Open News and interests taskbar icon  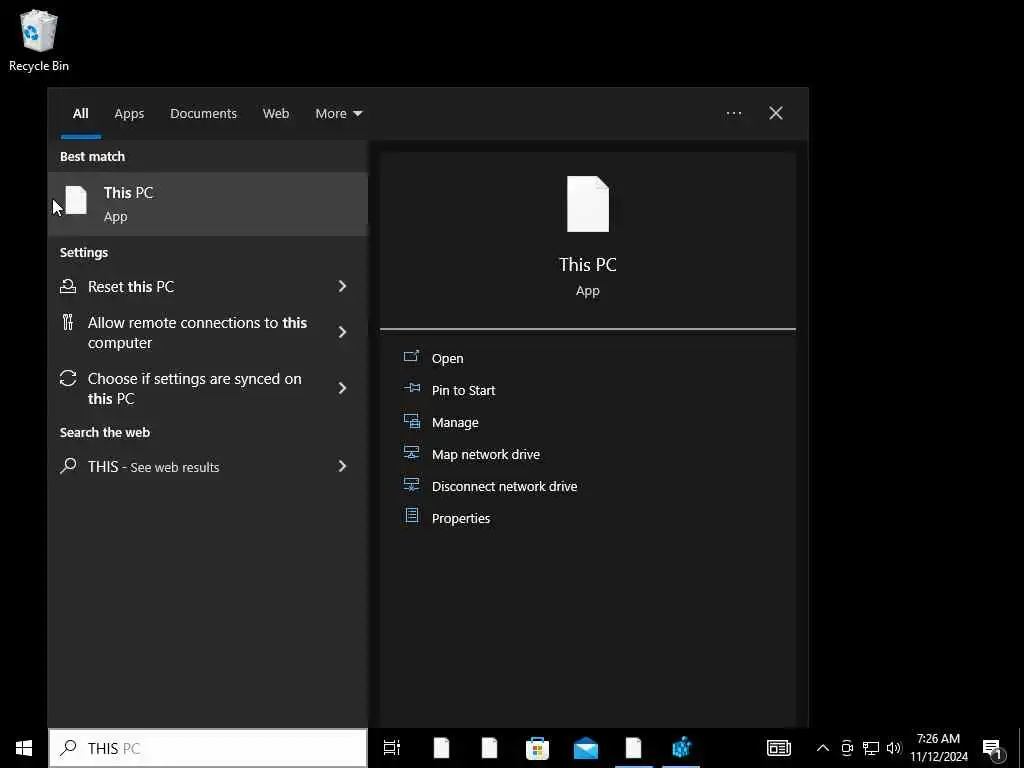pyautogui.click(x=778, y=748)
